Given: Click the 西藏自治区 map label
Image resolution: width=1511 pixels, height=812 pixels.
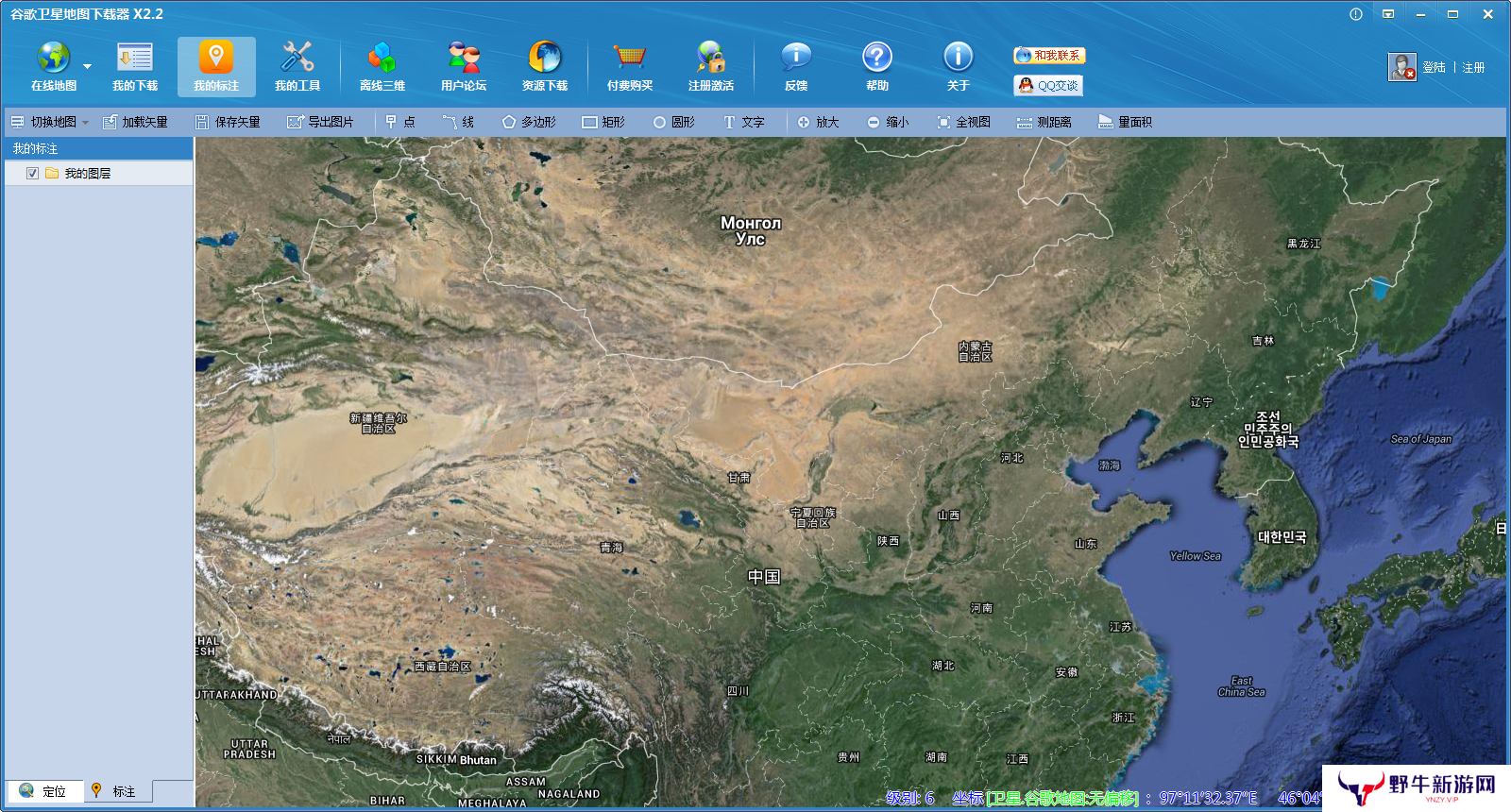Looking at the screenshot, I should (x=442, y=667).
